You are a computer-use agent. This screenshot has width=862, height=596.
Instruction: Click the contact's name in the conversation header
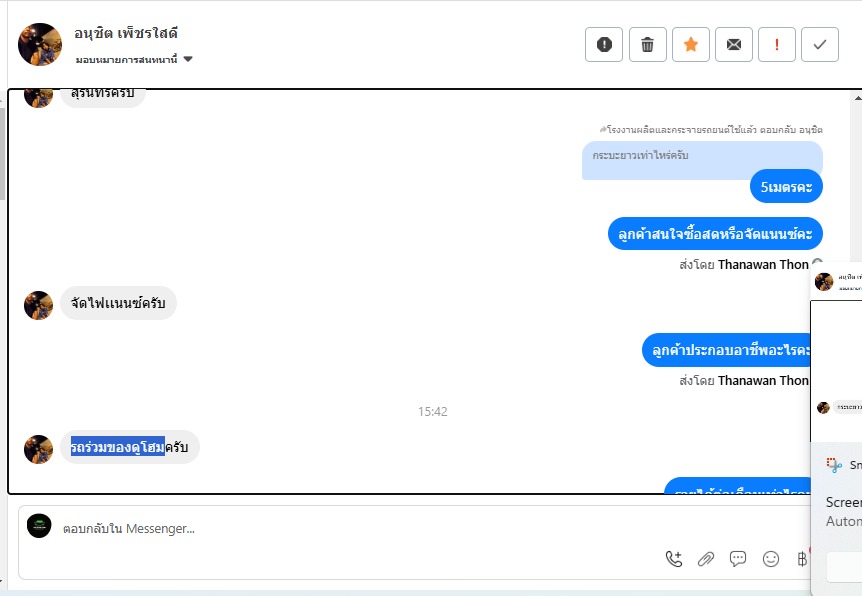(x=126, y=34)
